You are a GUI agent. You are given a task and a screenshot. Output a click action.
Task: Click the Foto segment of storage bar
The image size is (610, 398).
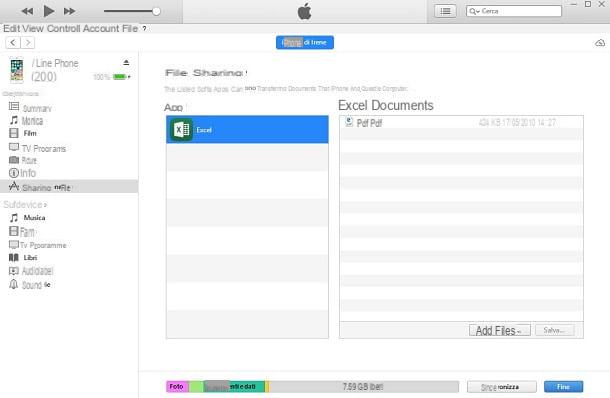[x=177, y=386]
